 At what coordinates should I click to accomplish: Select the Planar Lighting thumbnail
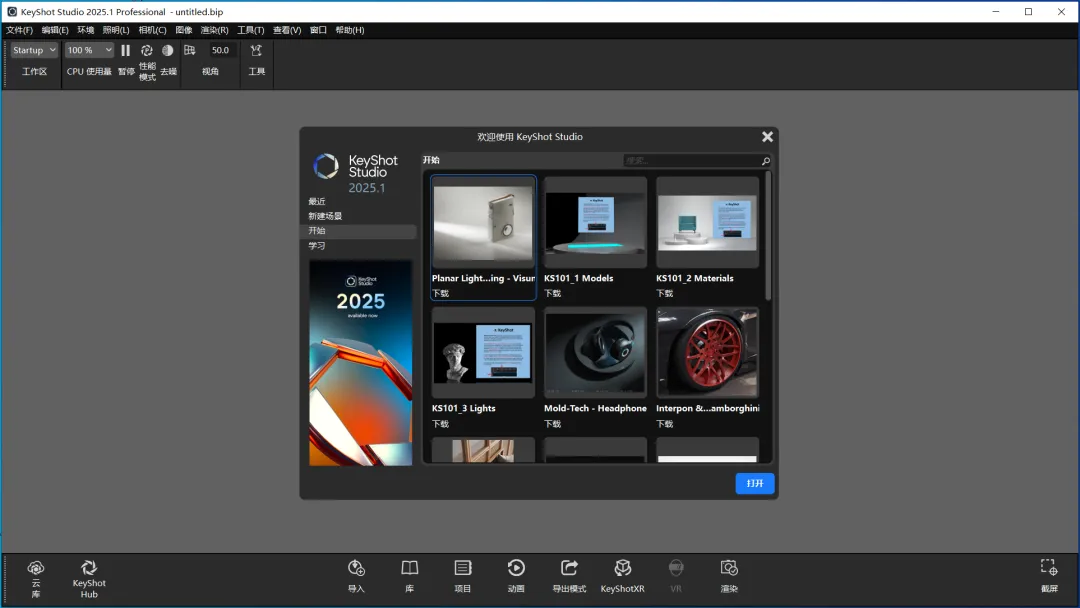pyautogui.click(x=483, y=222)
